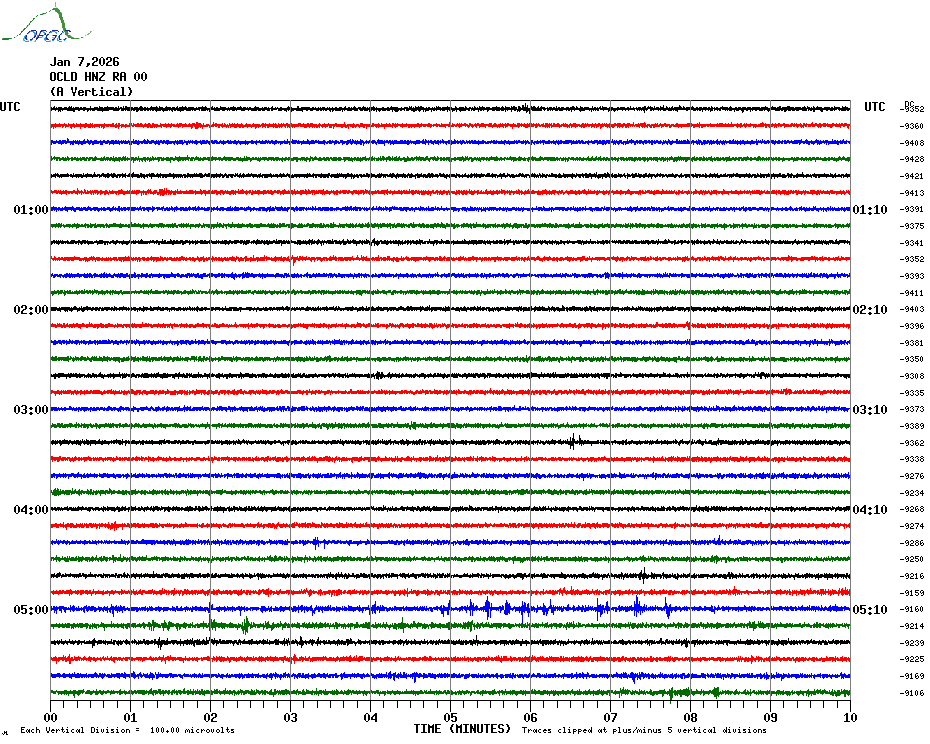
Task: Click the DC value -9214
Action: (912, 626)
